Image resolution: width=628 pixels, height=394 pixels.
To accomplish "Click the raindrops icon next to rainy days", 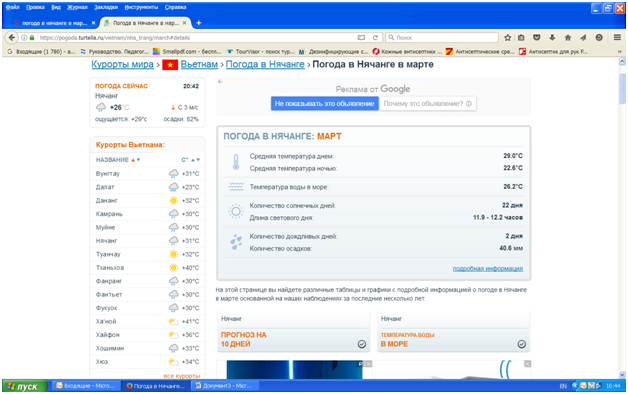I will coord(236,242).
